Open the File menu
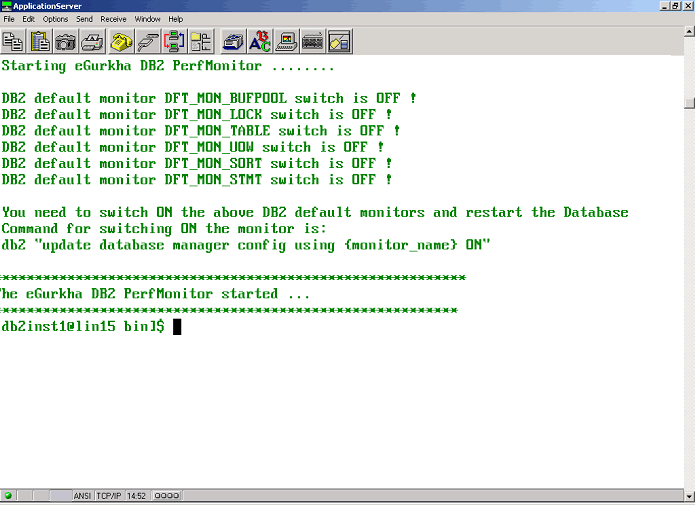695x505 pixels. tap(9, 19)
